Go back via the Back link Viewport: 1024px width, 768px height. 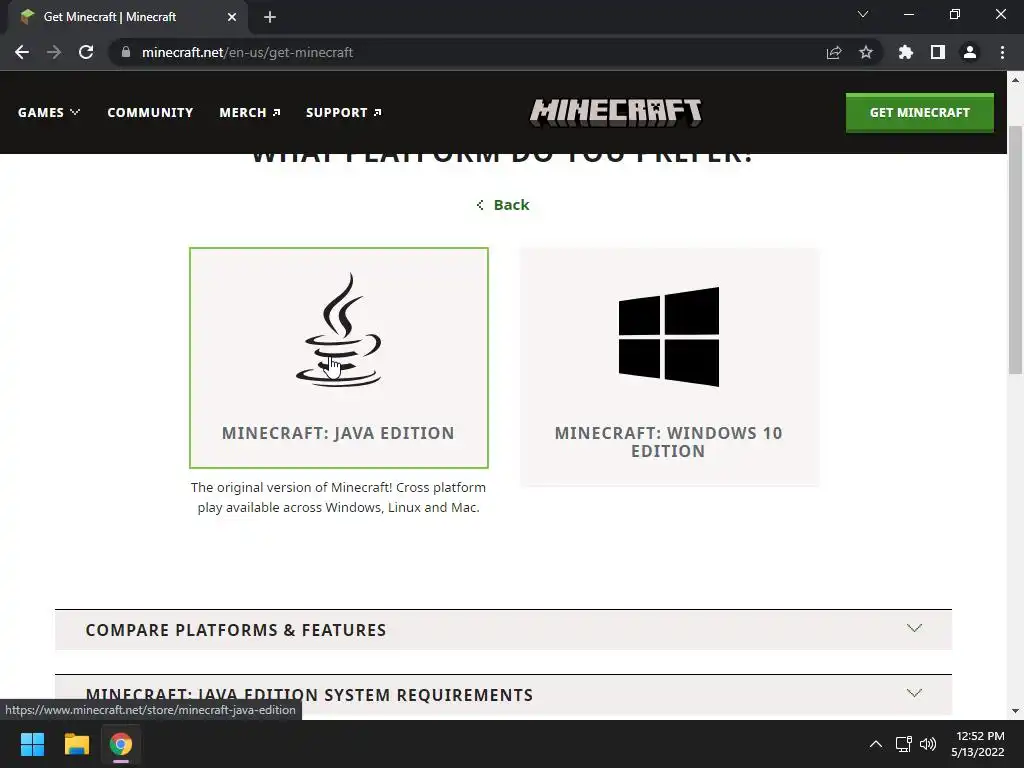[503, 205]
